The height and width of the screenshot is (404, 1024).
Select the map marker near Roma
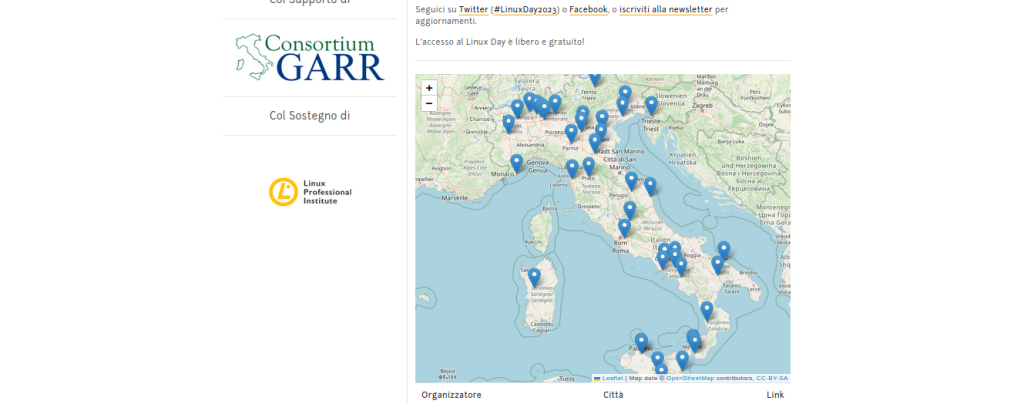coord(624,227)
